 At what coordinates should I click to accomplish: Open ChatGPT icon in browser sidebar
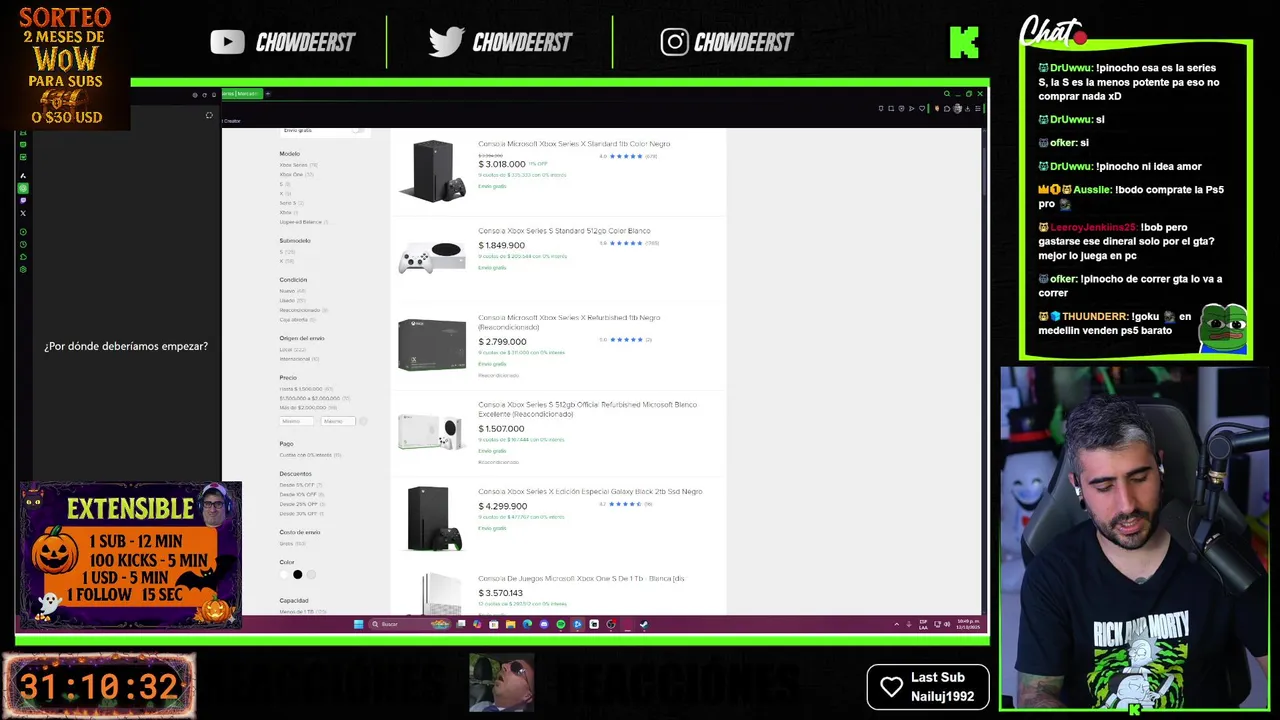click(x=23, y=188)
